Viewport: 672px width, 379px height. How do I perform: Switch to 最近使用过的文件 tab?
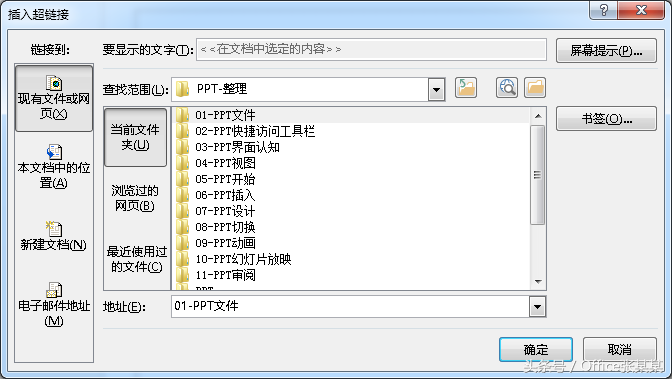tap(136, 259)
